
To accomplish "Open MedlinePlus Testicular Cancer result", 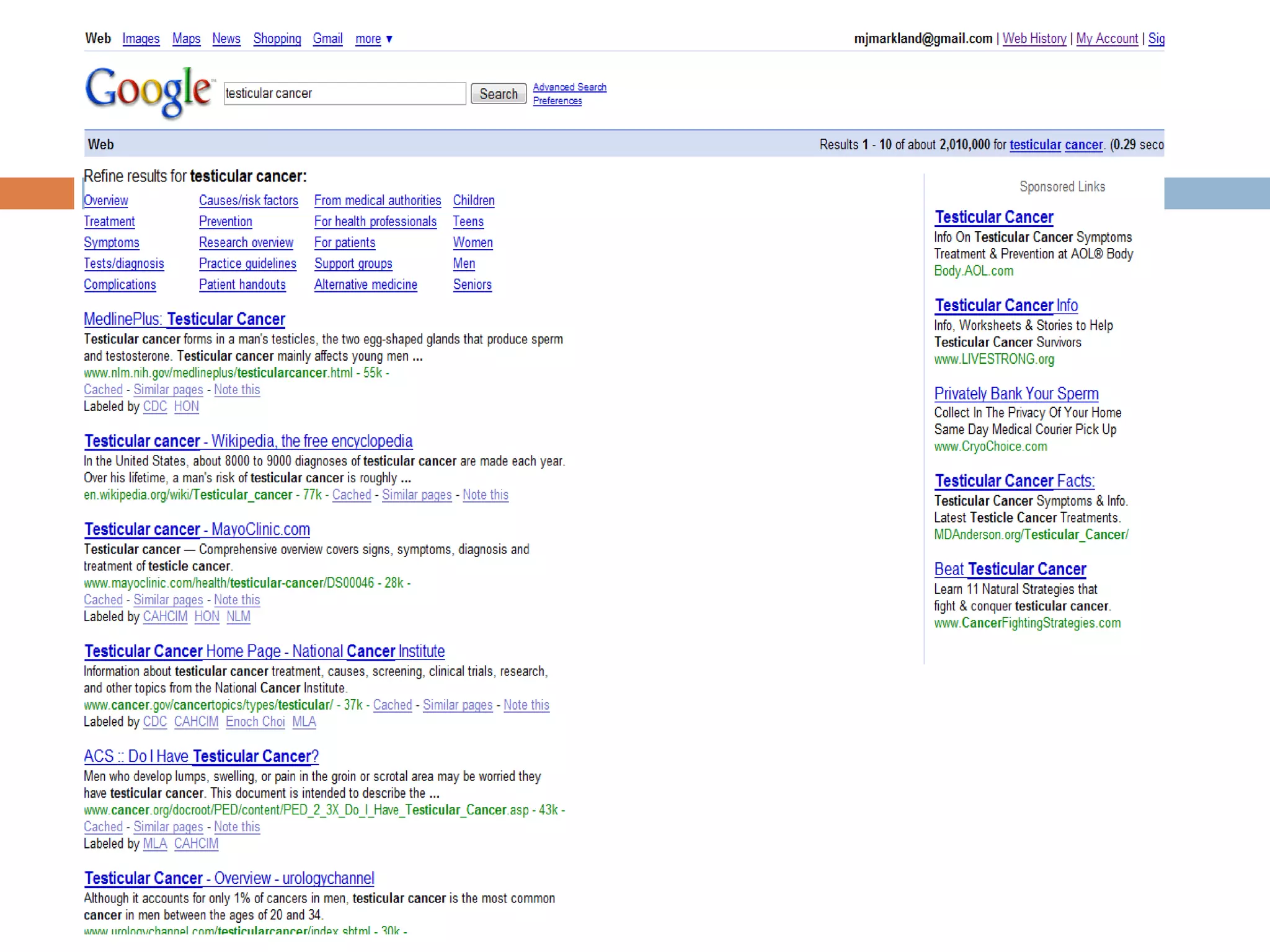I will point(184,319).
